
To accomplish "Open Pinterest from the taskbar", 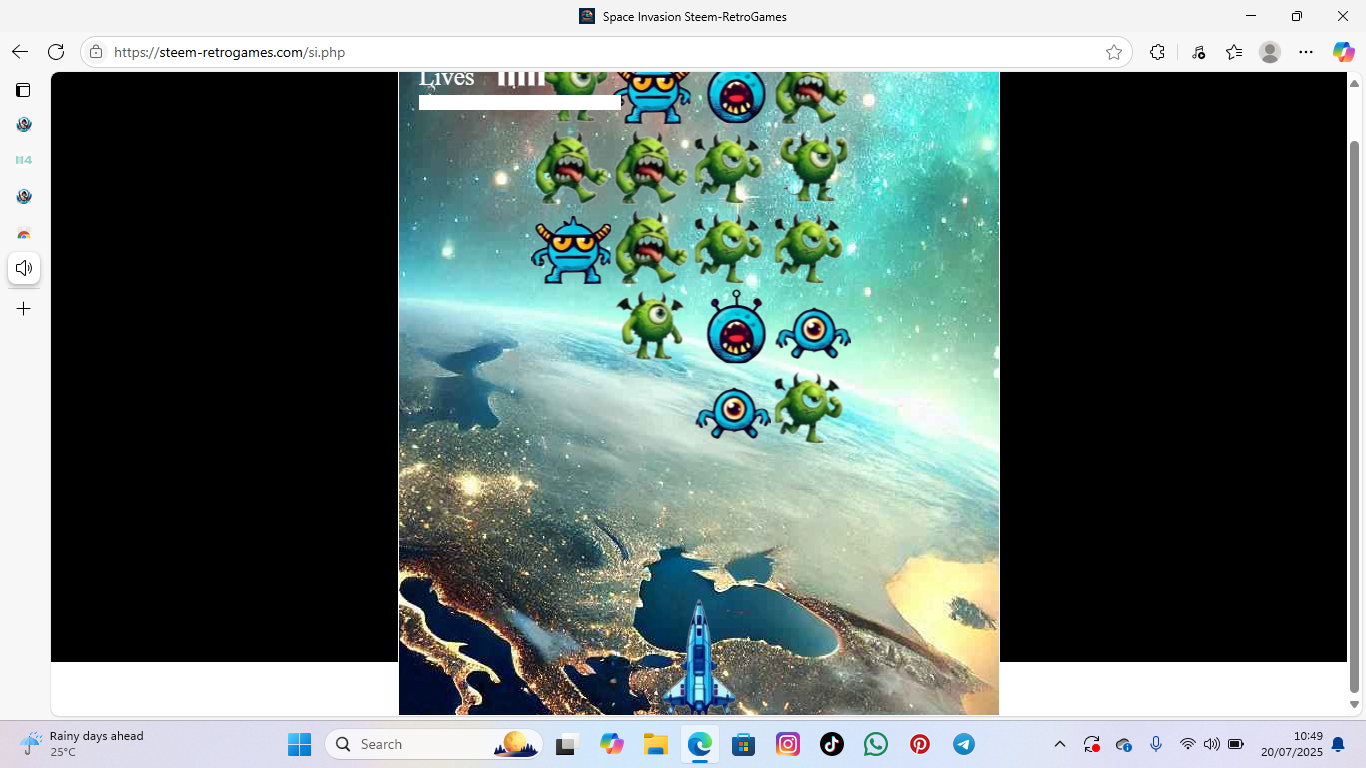I will coord(920,744).
